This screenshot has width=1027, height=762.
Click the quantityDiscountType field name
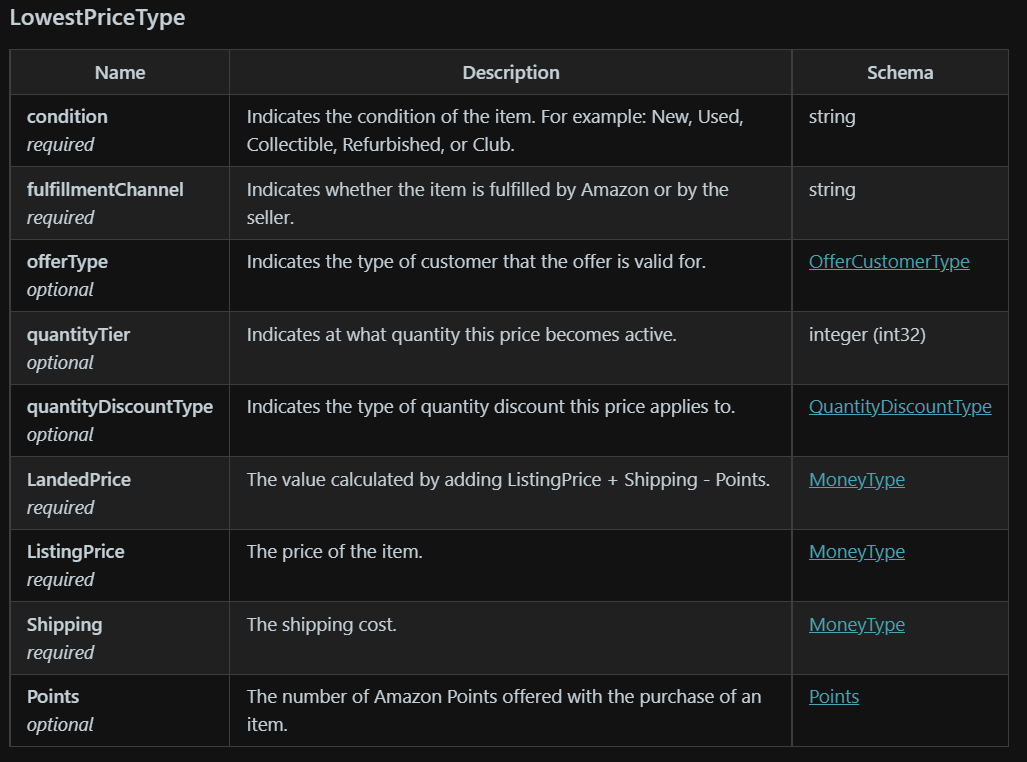121,406
